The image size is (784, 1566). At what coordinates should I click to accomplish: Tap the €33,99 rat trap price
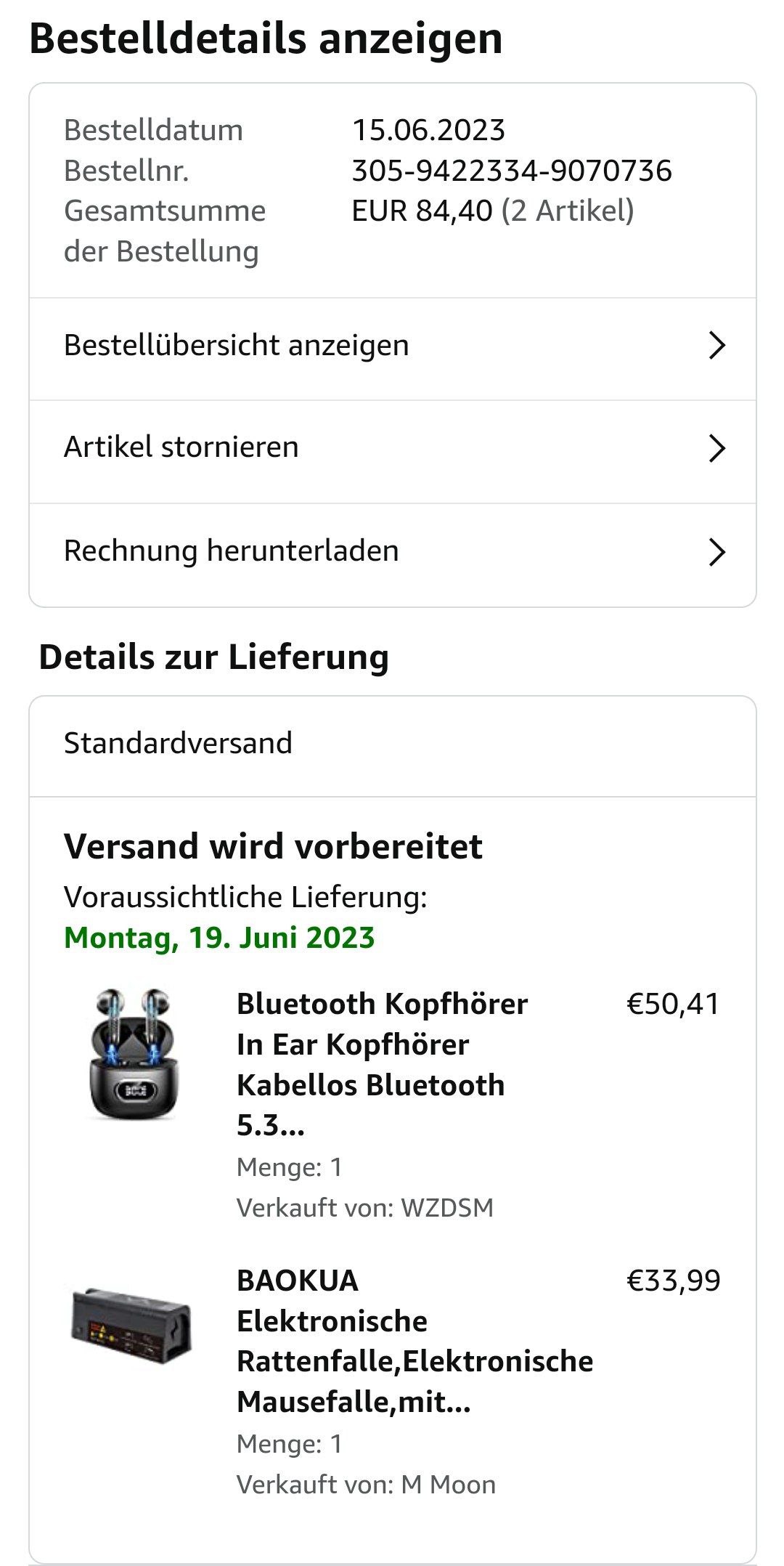[673, 1281]
